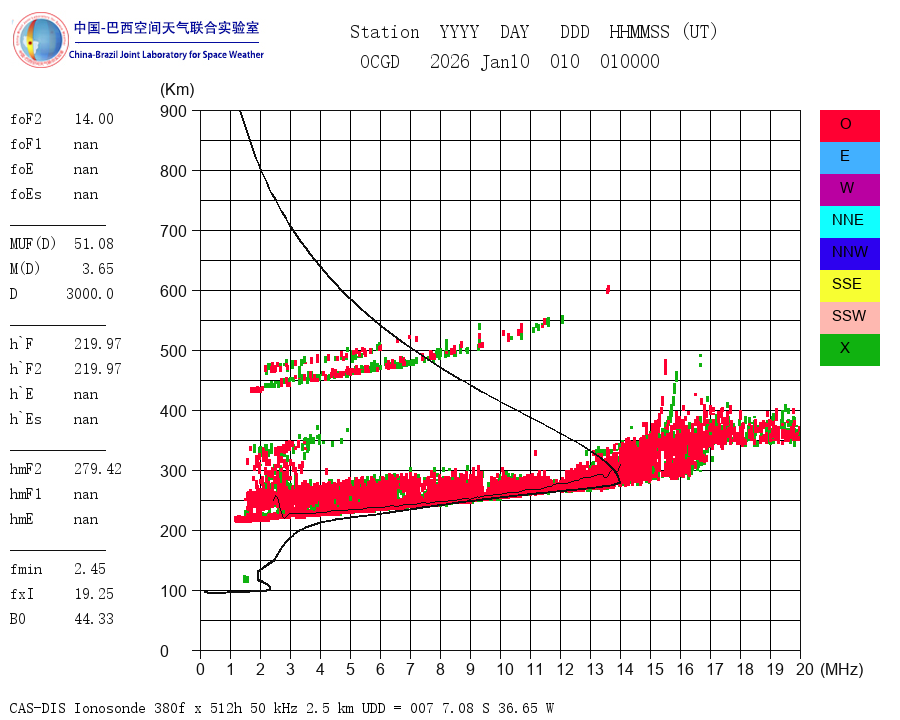This screenshot has height=720, width=900.
Task: Click the h`F2 label
Action: (26, 369)
